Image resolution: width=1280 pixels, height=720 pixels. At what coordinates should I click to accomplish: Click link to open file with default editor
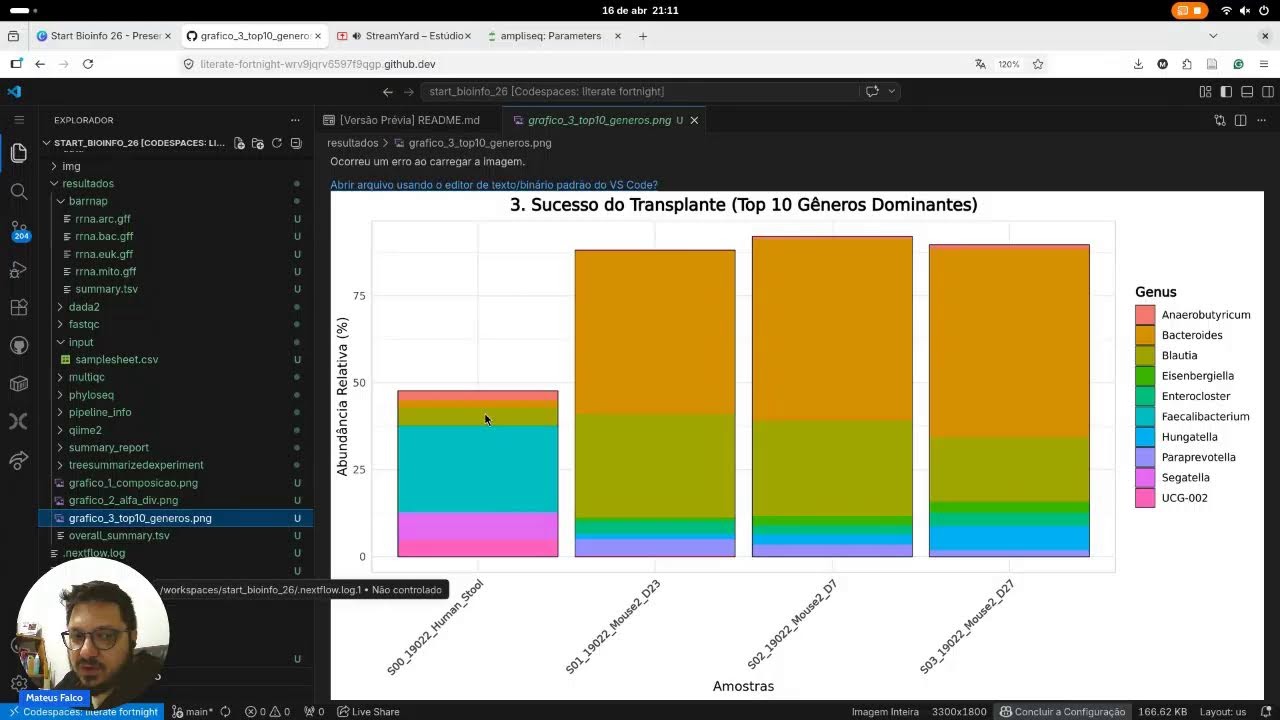point(494,185)
